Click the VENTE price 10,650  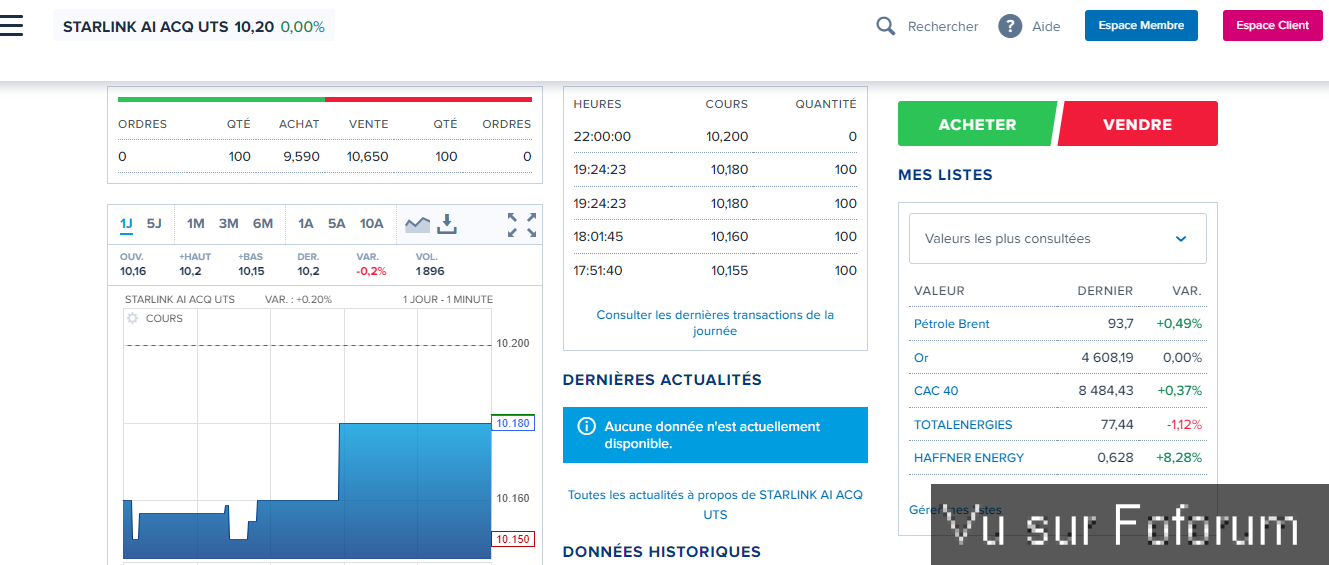367,157
